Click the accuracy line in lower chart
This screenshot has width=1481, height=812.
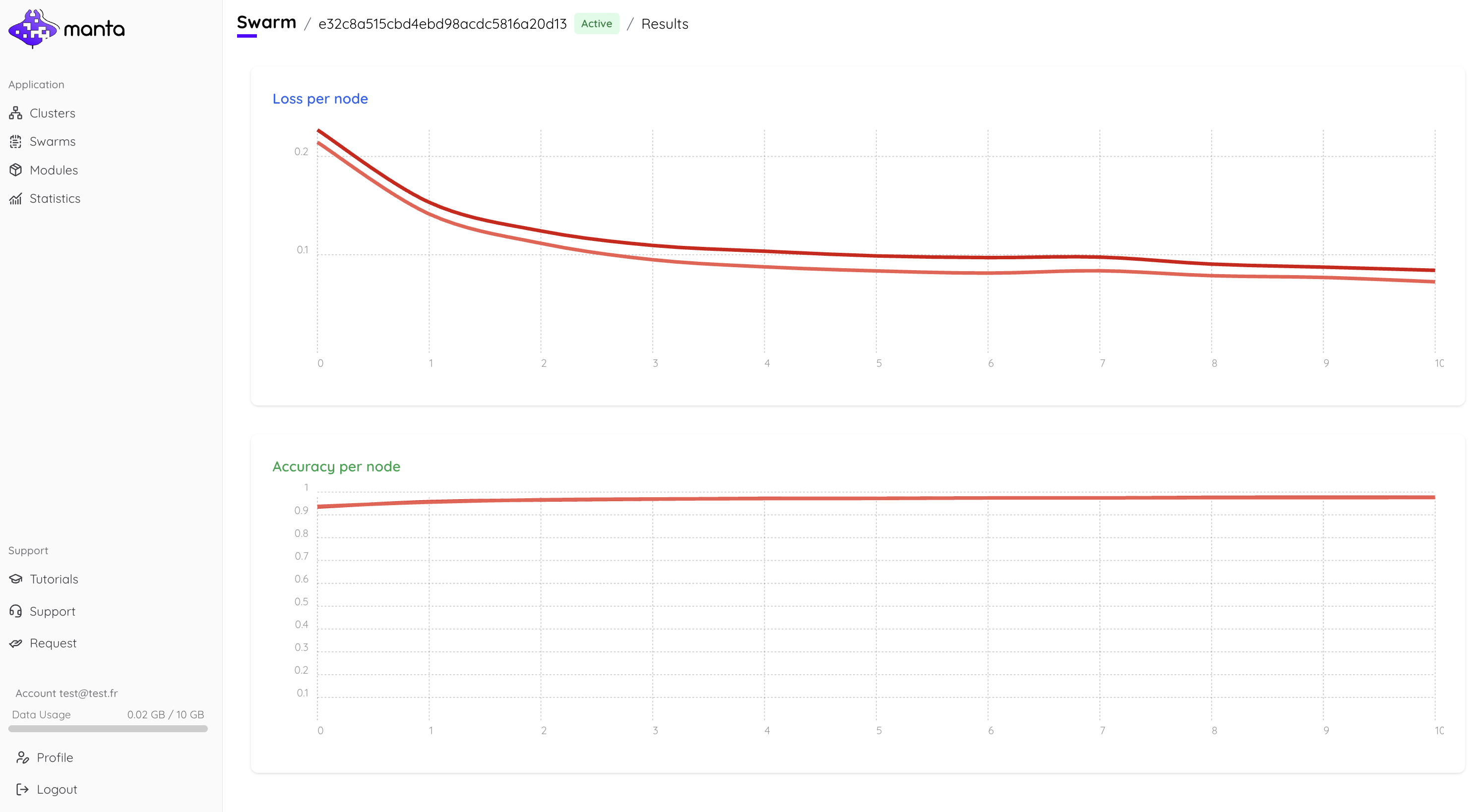(x=876, y=498)
